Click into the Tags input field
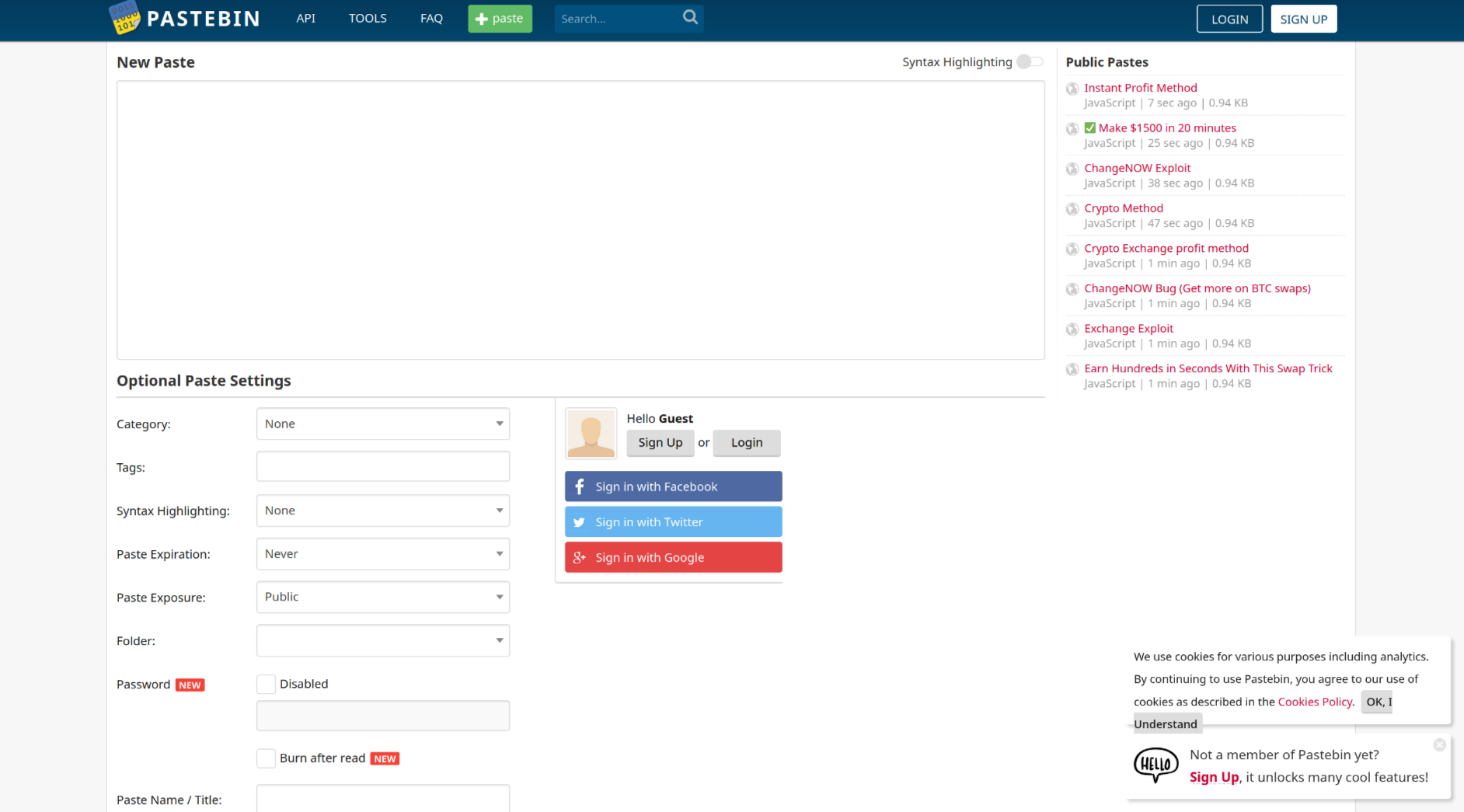1464x812 pixels. [x=382, y=467]
